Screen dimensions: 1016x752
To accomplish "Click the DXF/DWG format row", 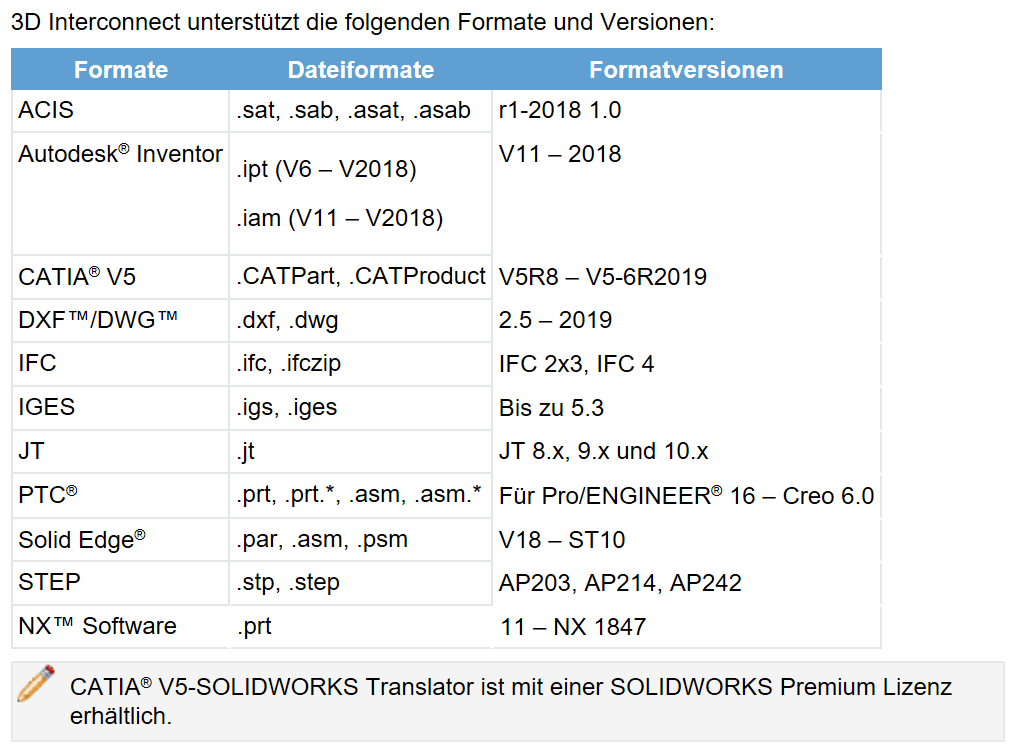I will pos(446,321).
